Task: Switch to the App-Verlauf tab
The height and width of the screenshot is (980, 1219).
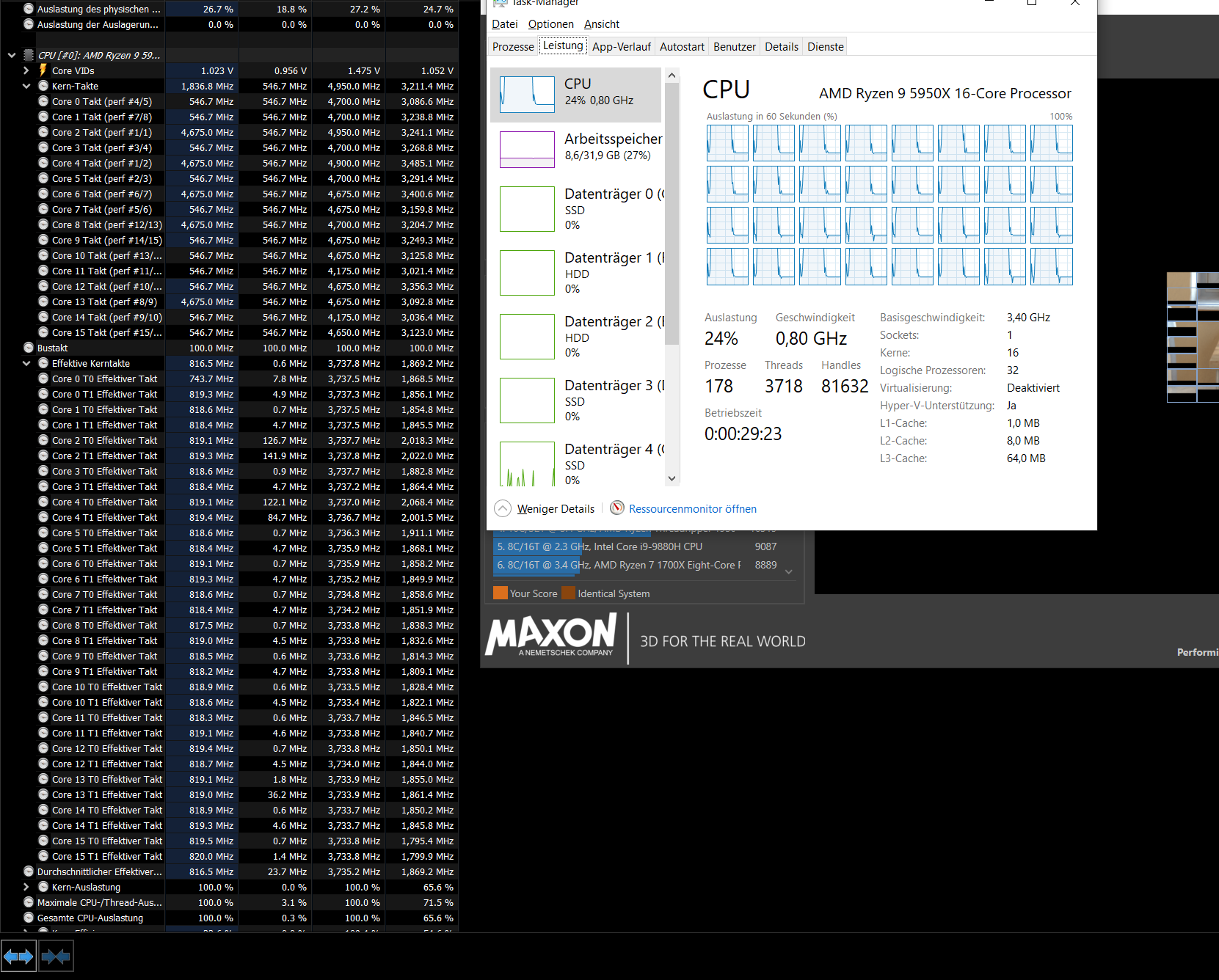Action: (x=622, y=46)
